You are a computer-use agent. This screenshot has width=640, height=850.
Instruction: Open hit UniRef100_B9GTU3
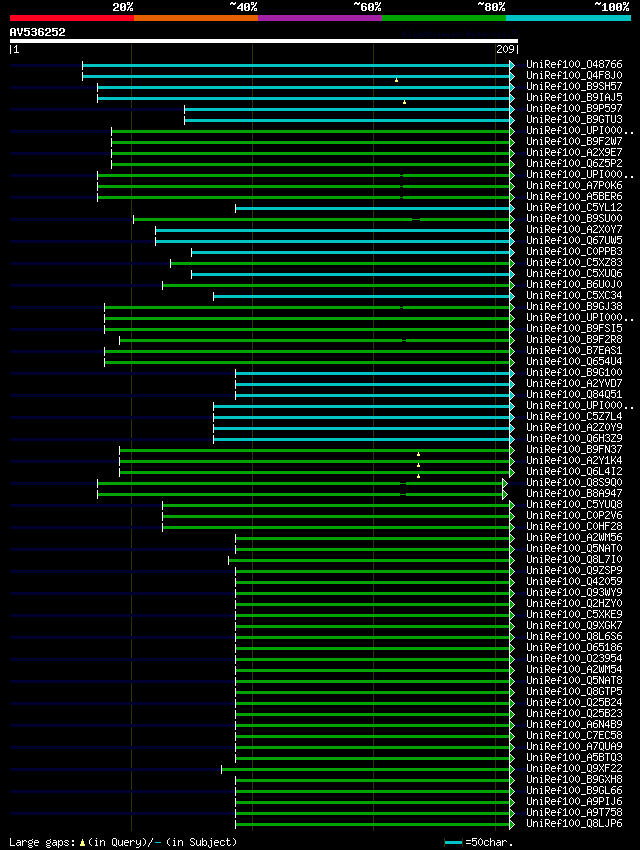574,119
